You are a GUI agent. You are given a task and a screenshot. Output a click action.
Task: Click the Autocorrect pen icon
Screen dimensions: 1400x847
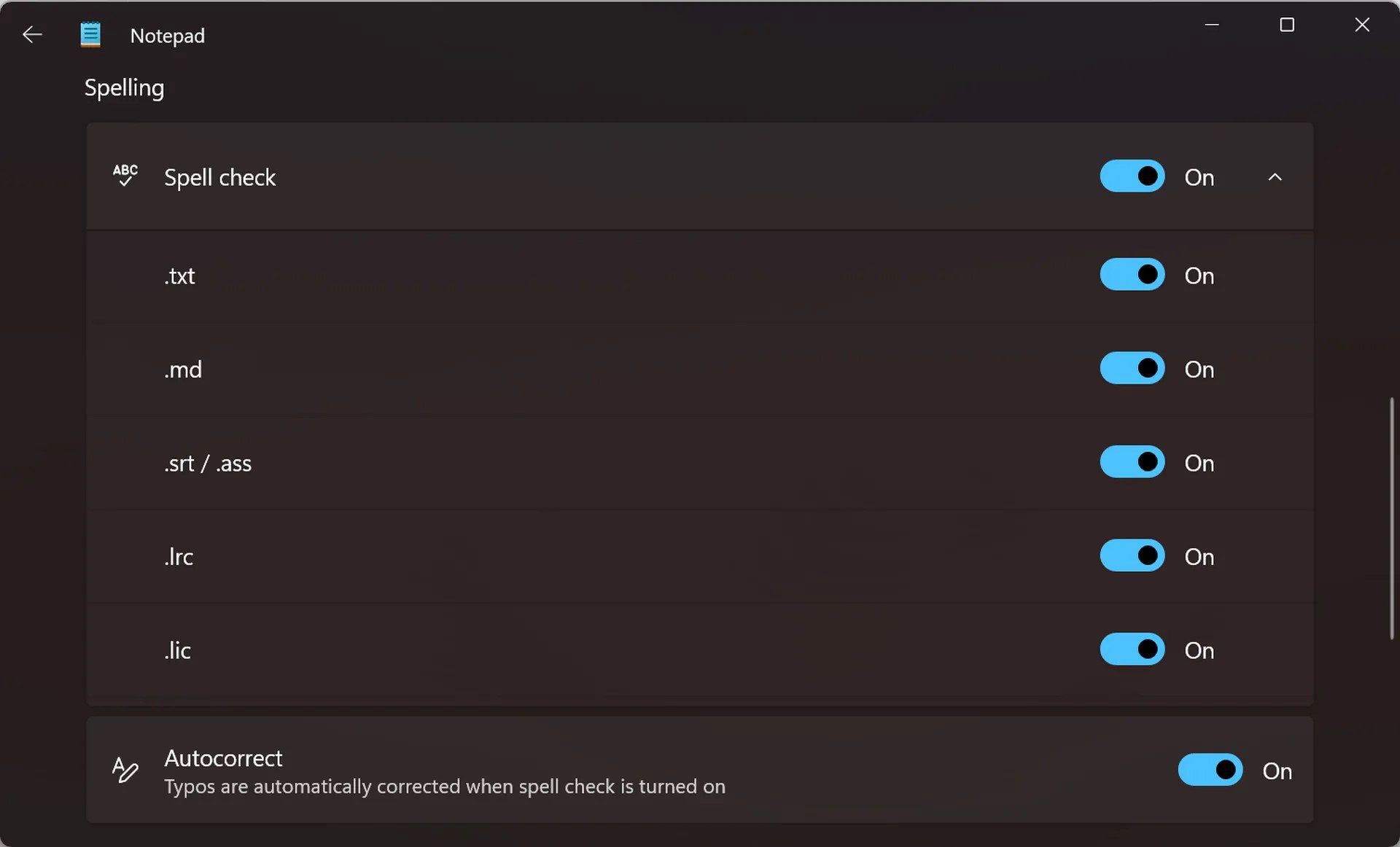(x=123, y=770)
